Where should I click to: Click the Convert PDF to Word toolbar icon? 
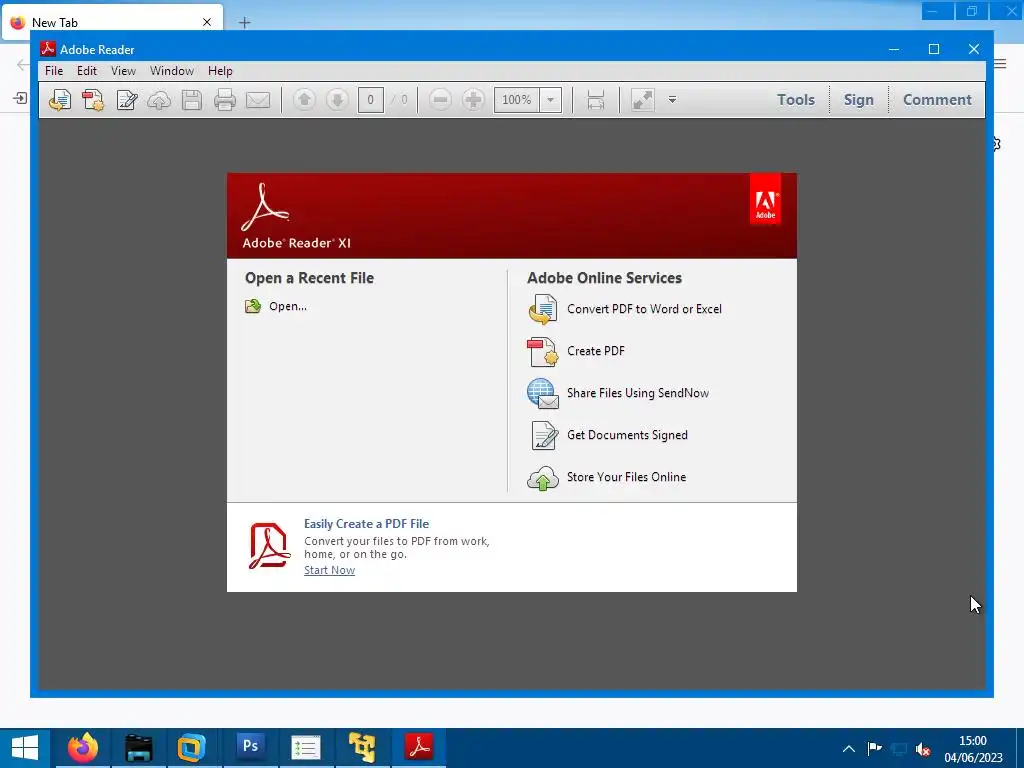(59, 100)
